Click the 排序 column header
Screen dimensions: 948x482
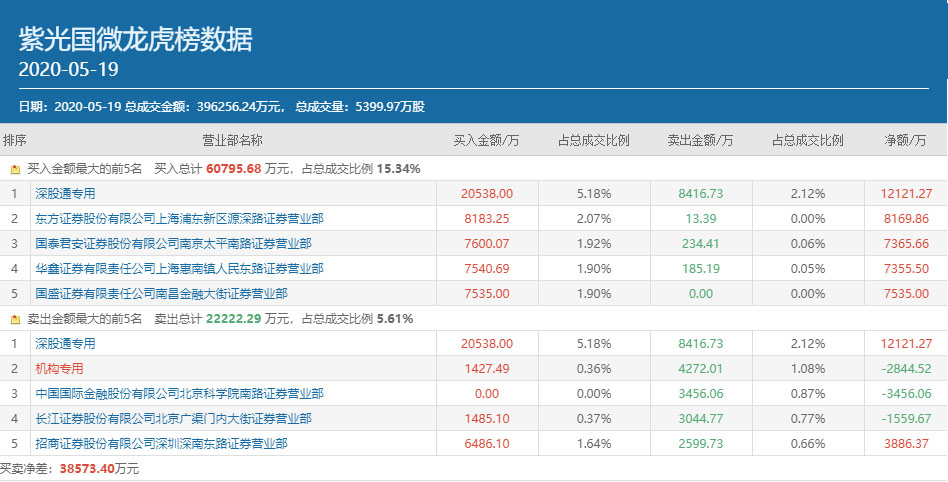(x=15, y=141)
